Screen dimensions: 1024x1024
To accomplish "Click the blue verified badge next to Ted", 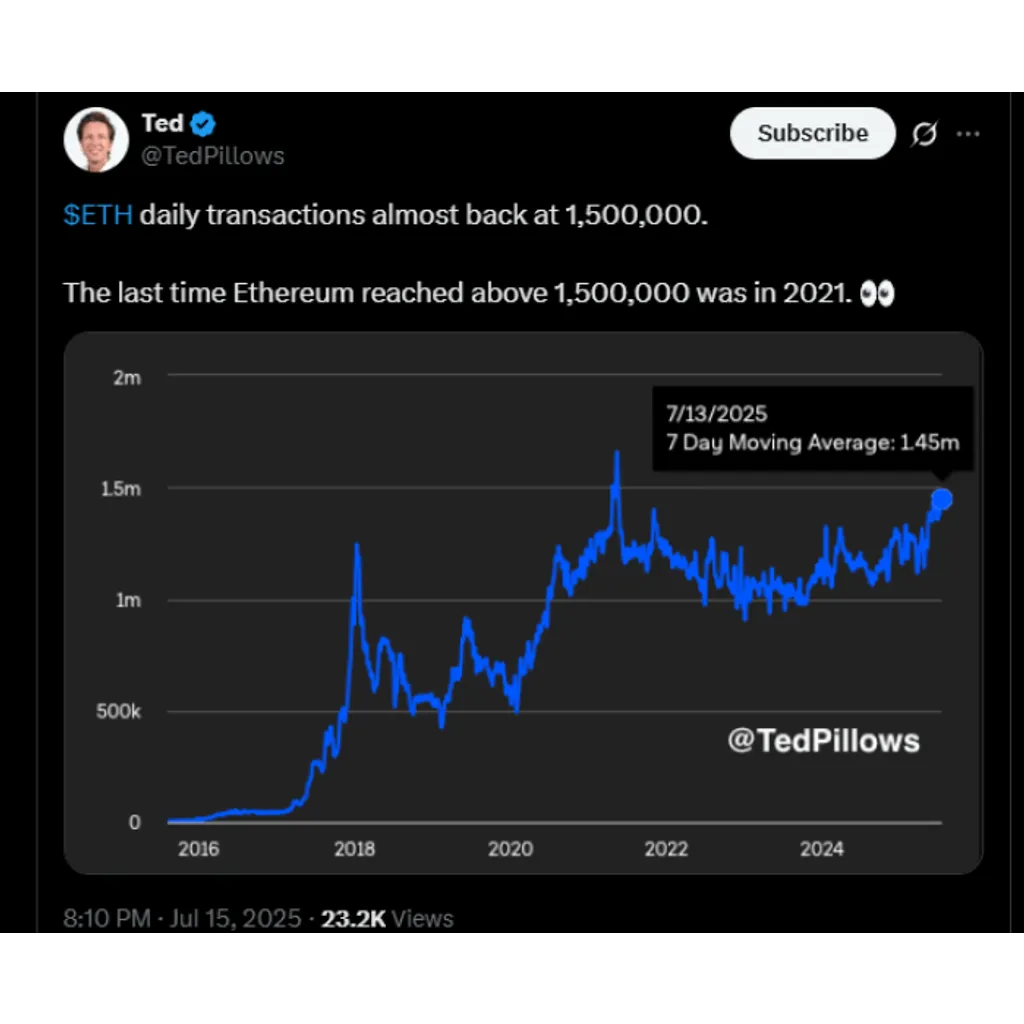I will (203, 123).
